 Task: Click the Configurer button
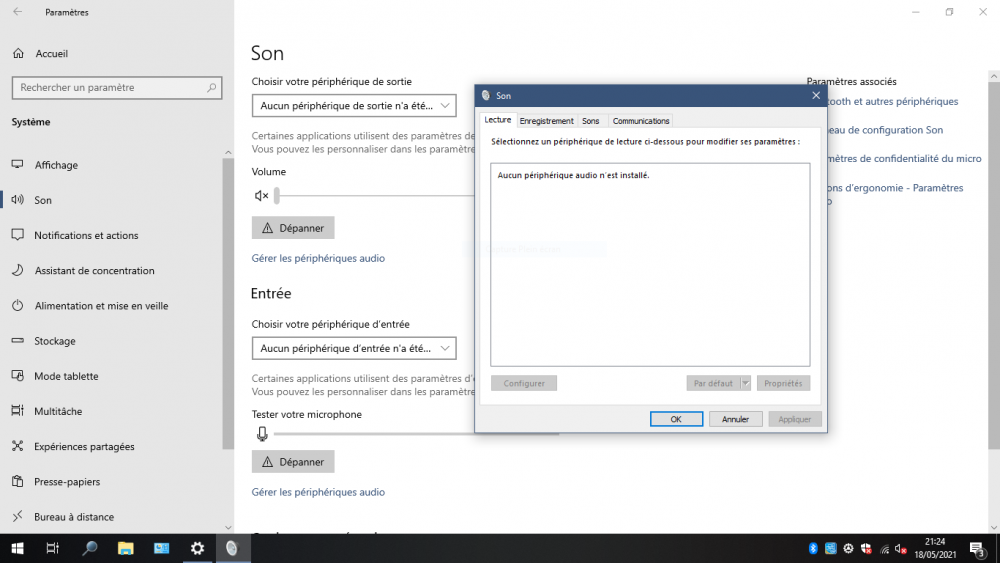tap(524, 383)
